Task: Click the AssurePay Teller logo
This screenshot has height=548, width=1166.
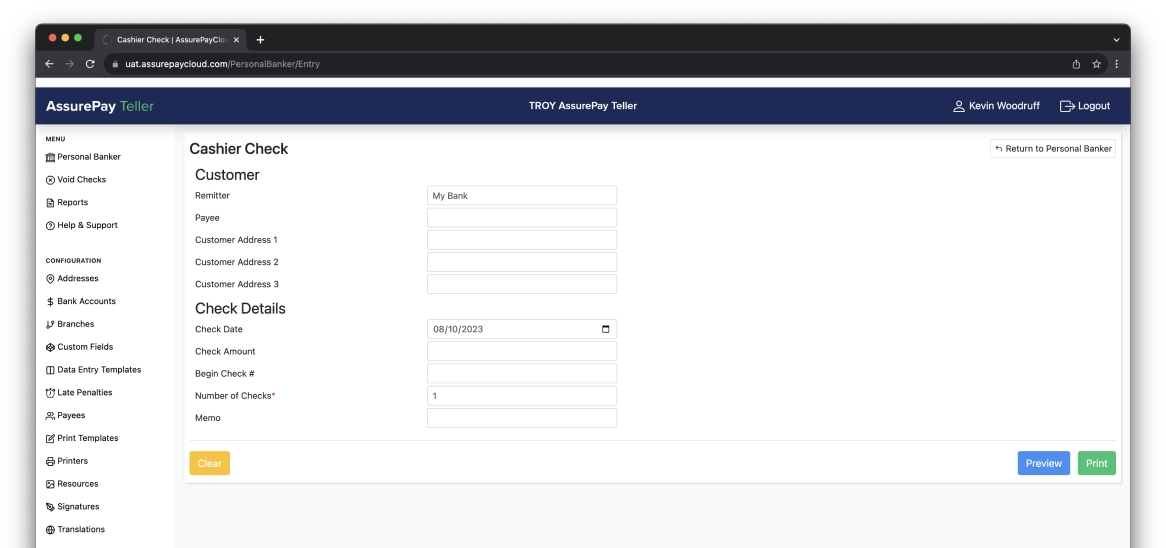Action: coord(100,106)
